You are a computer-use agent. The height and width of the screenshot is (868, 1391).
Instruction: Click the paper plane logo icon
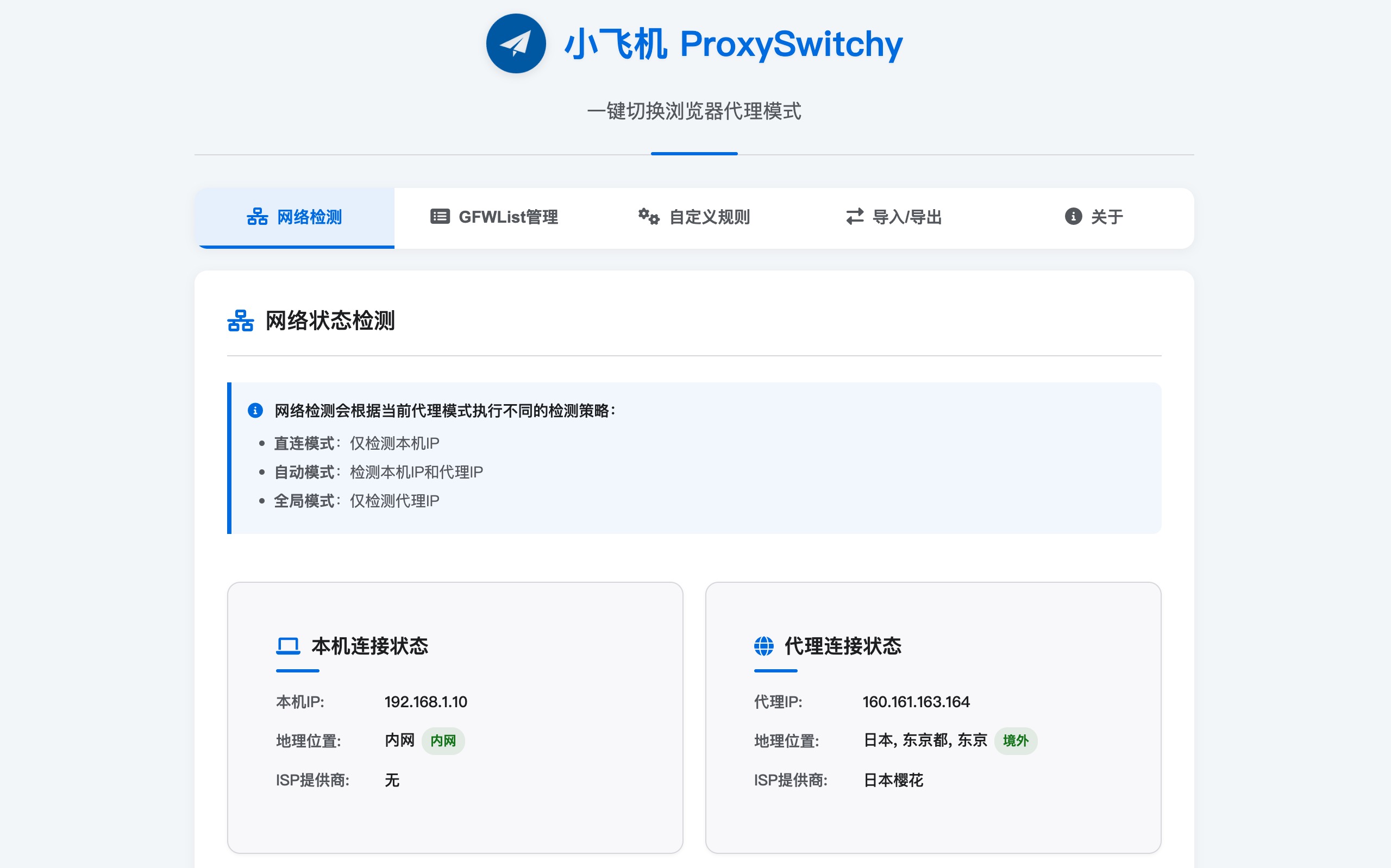pyautogui.click(x=516, y=43)
